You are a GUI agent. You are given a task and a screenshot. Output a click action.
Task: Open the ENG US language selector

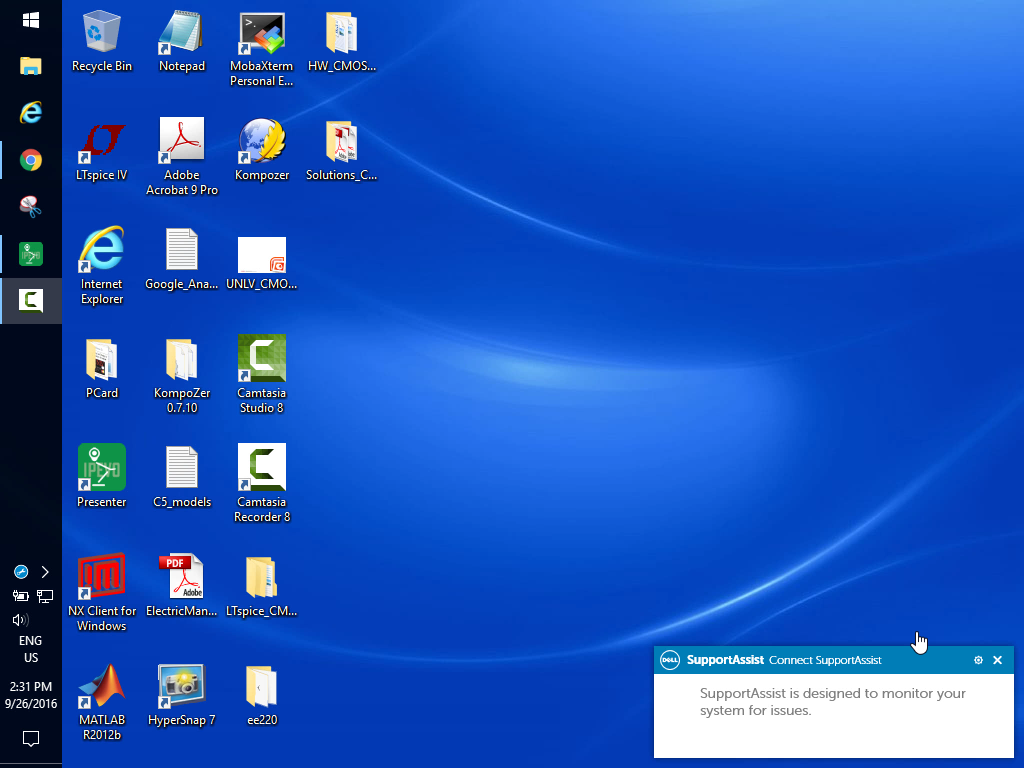[31, 650]
